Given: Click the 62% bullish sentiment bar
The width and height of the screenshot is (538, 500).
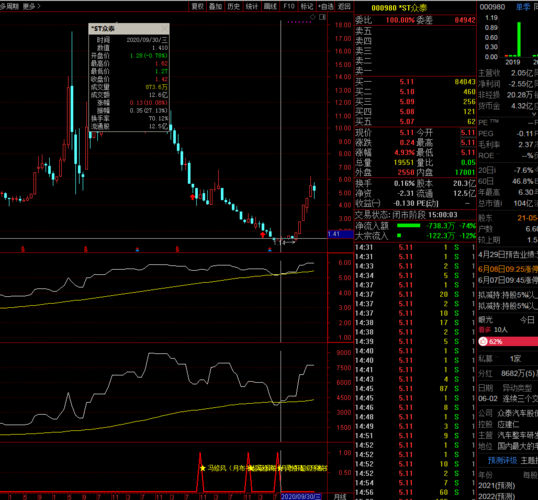Looking at the screenshot, I should [508, 341].
